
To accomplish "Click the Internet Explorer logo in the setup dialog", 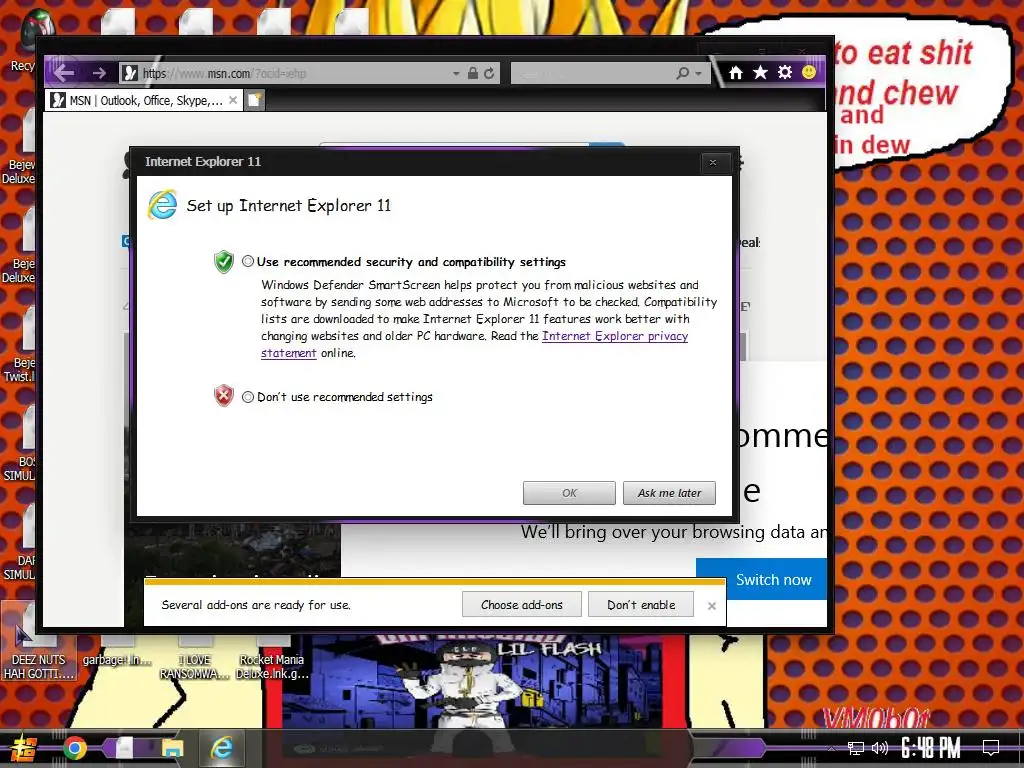I will pyautogui.click(x=162, y=205).
